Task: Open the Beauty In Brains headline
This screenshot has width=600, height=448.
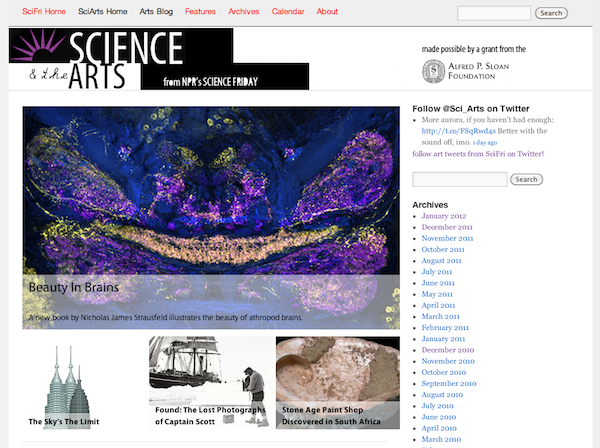Action: (74, 287)
